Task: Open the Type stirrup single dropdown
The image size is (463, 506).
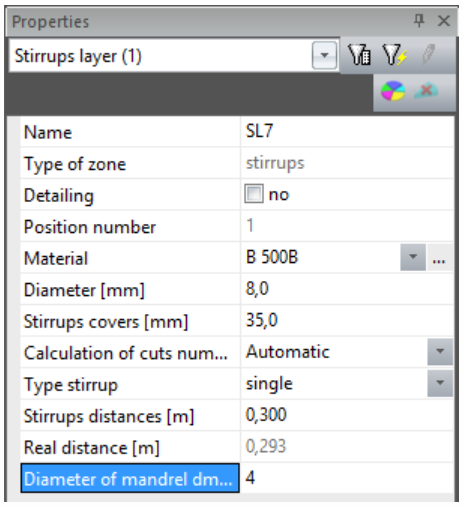Action: pyautogui.click(x=440, y=383)
